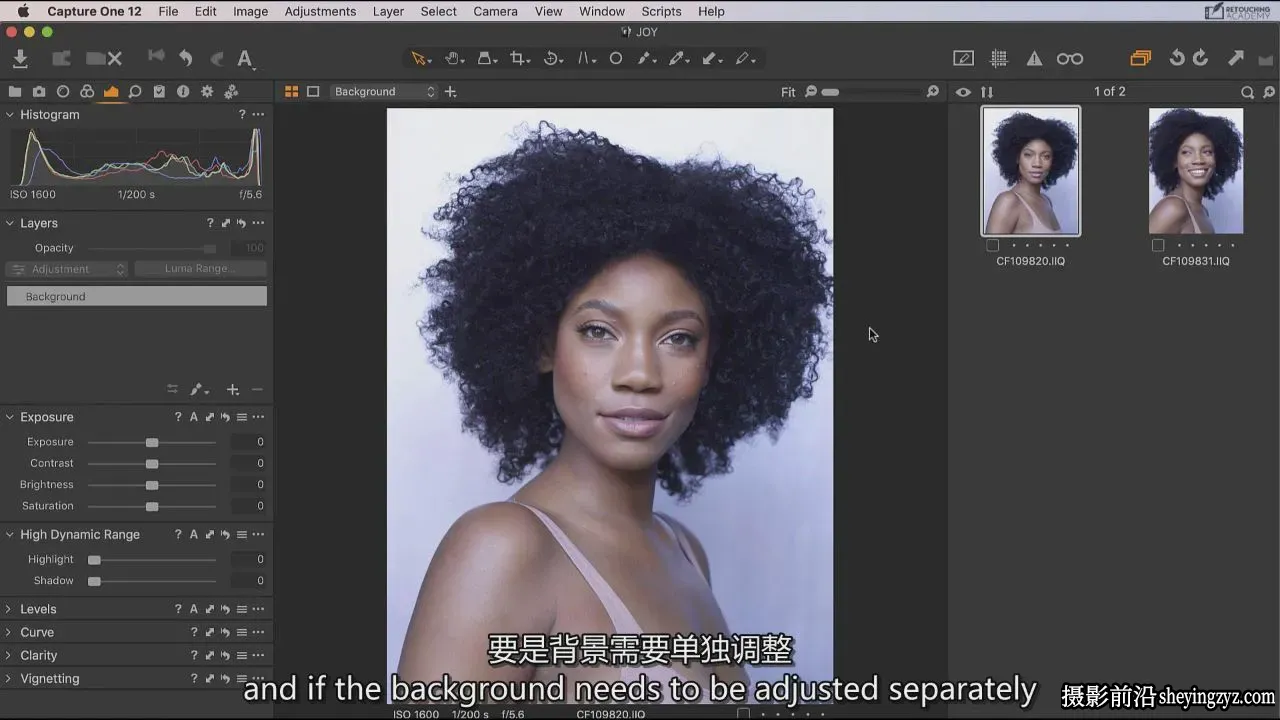
Task: Adjust the Exposure slider handle
Action: [152, 442]
